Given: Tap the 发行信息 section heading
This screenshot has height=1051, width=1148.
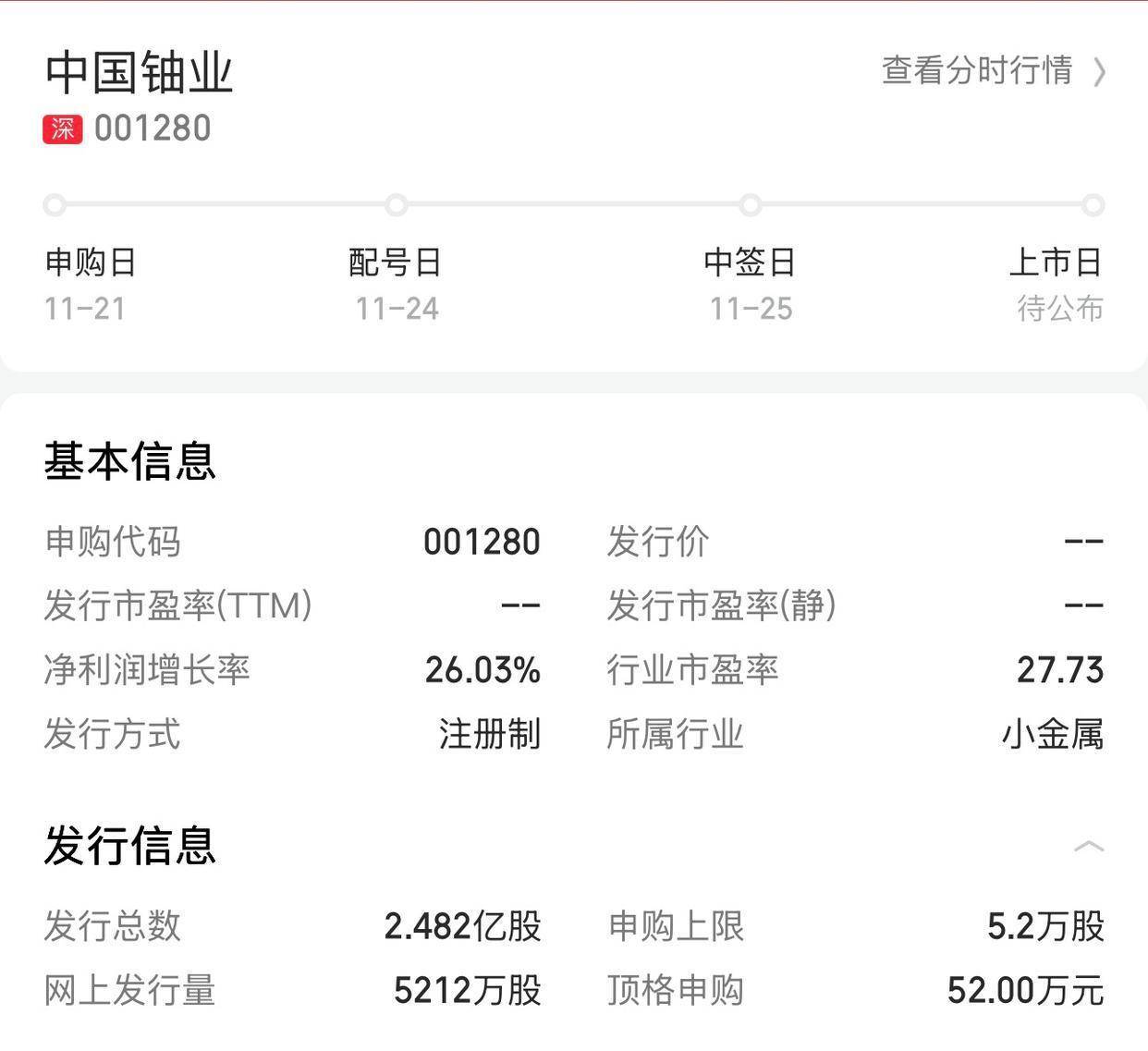Looking at the screenshot, I should [129, 846].
